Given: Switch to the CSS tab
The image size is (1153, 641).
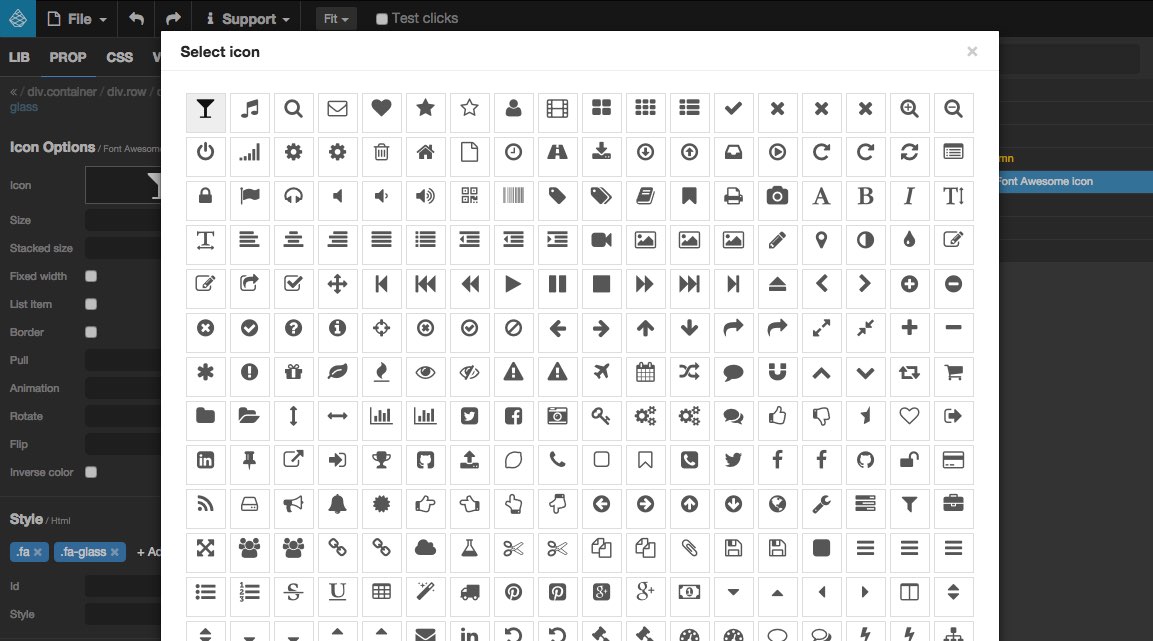Looking at the screenshot, I should [119, 57].
